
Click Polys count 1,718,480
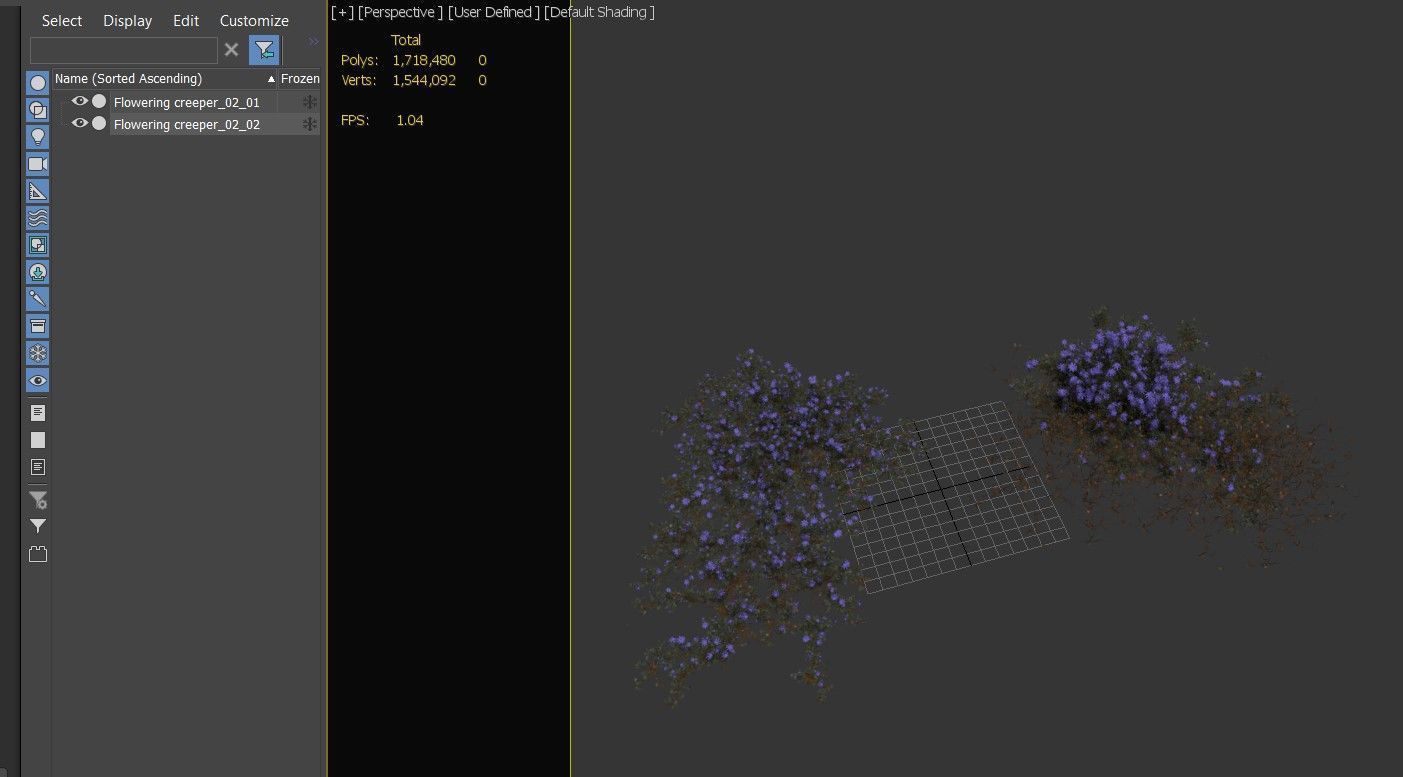[424, 60]
